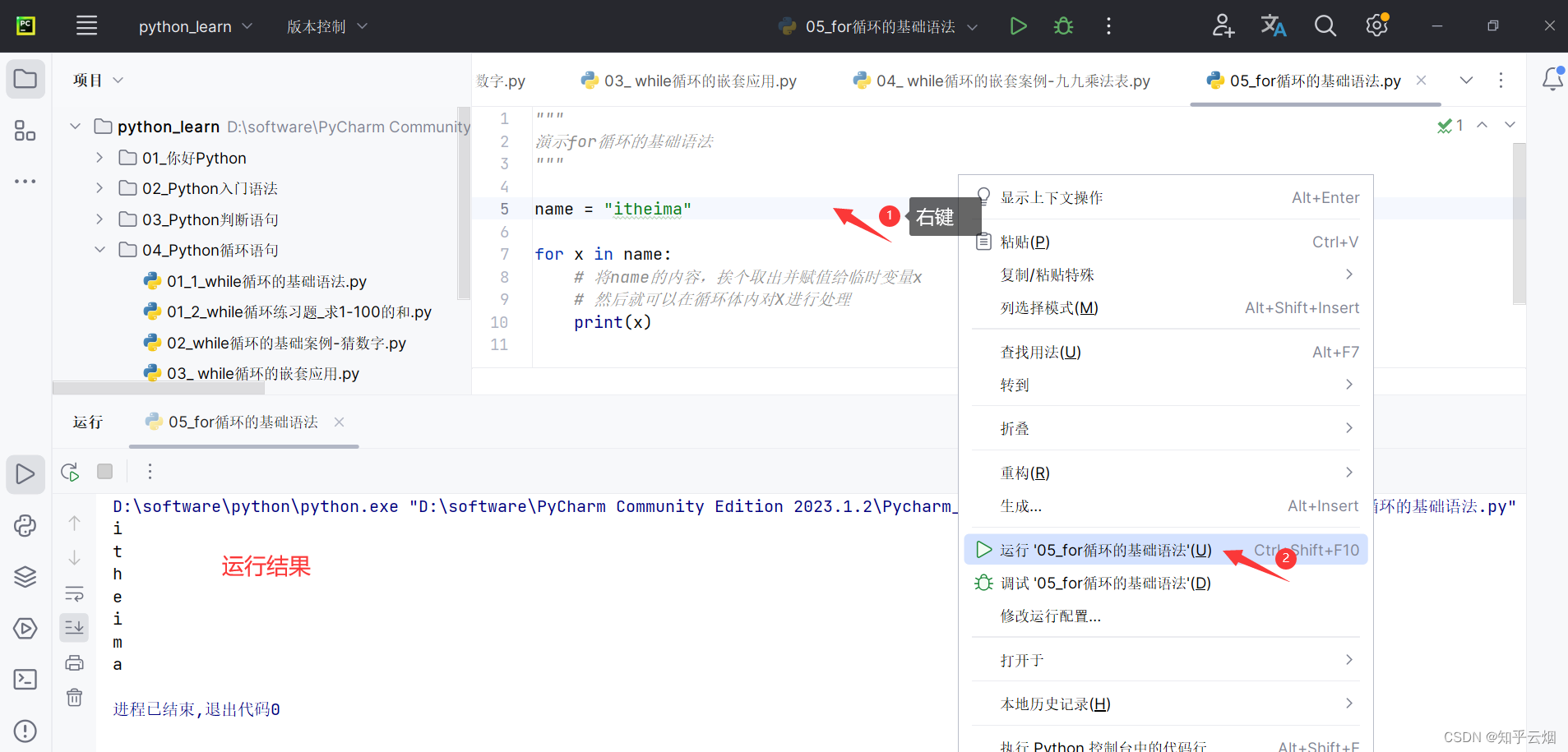
Task: Choose 显示上下文操作 menu entry
Action: [x=1166, y=197]
